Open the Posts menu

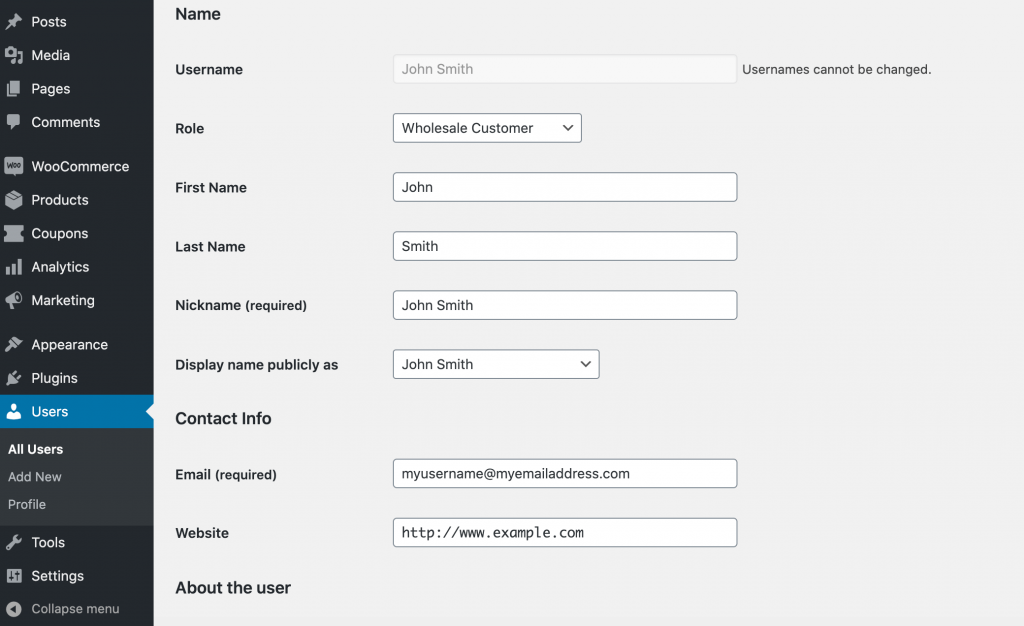[x=49, y=22]
